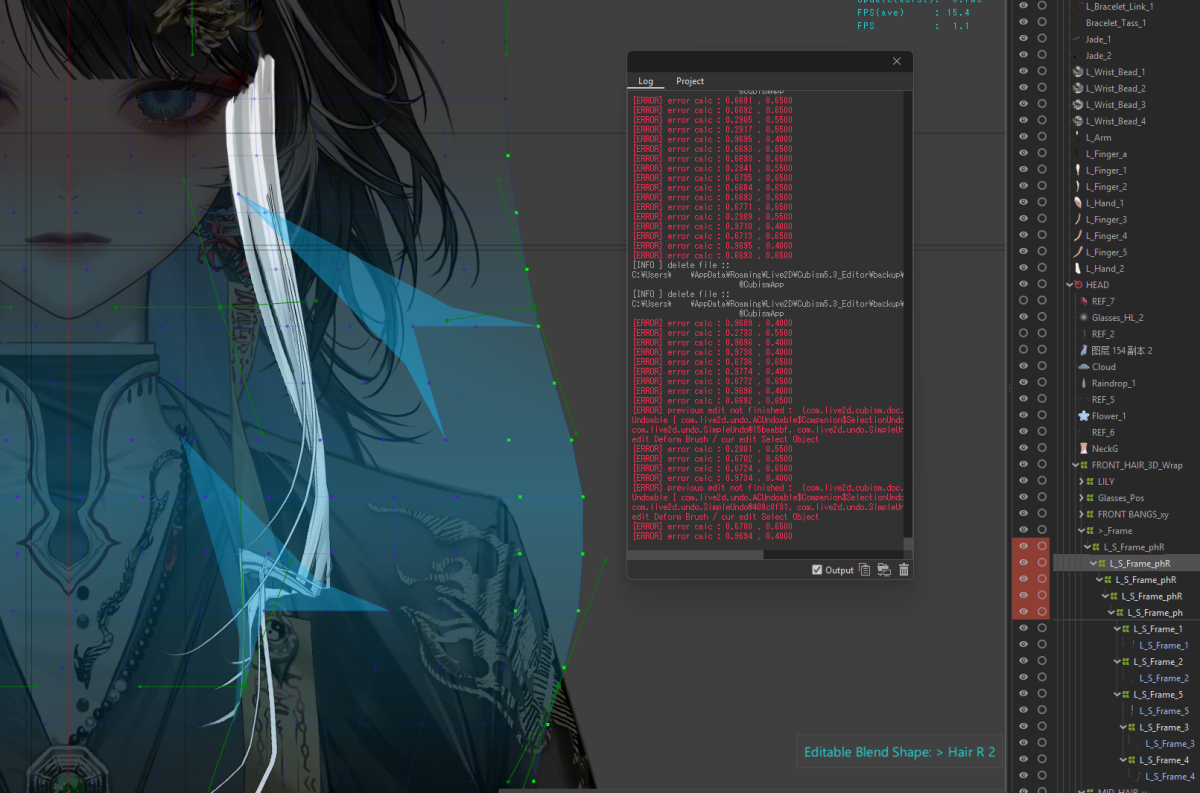The width and height of the screenshot is (1200, 793).
Task: Select the Log tab
Action: 646,81
